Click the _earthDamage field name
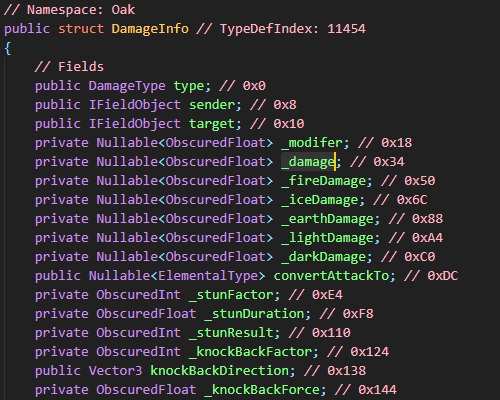Viewport: 500px width, 400px height. [x=327, y=219]
